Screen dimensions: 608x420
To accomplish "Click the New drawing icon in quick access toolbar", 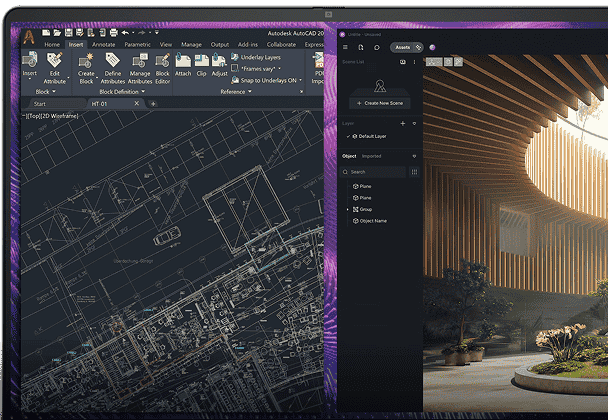I will click(46, 33).
